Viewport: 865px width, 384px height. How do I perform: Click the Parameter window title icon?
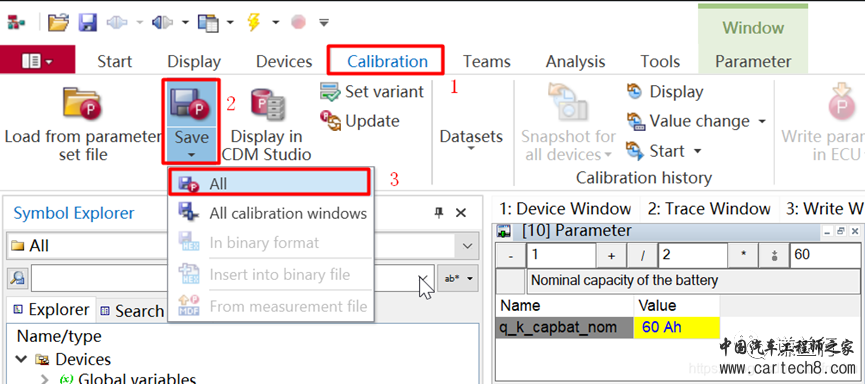click(504, 231)
